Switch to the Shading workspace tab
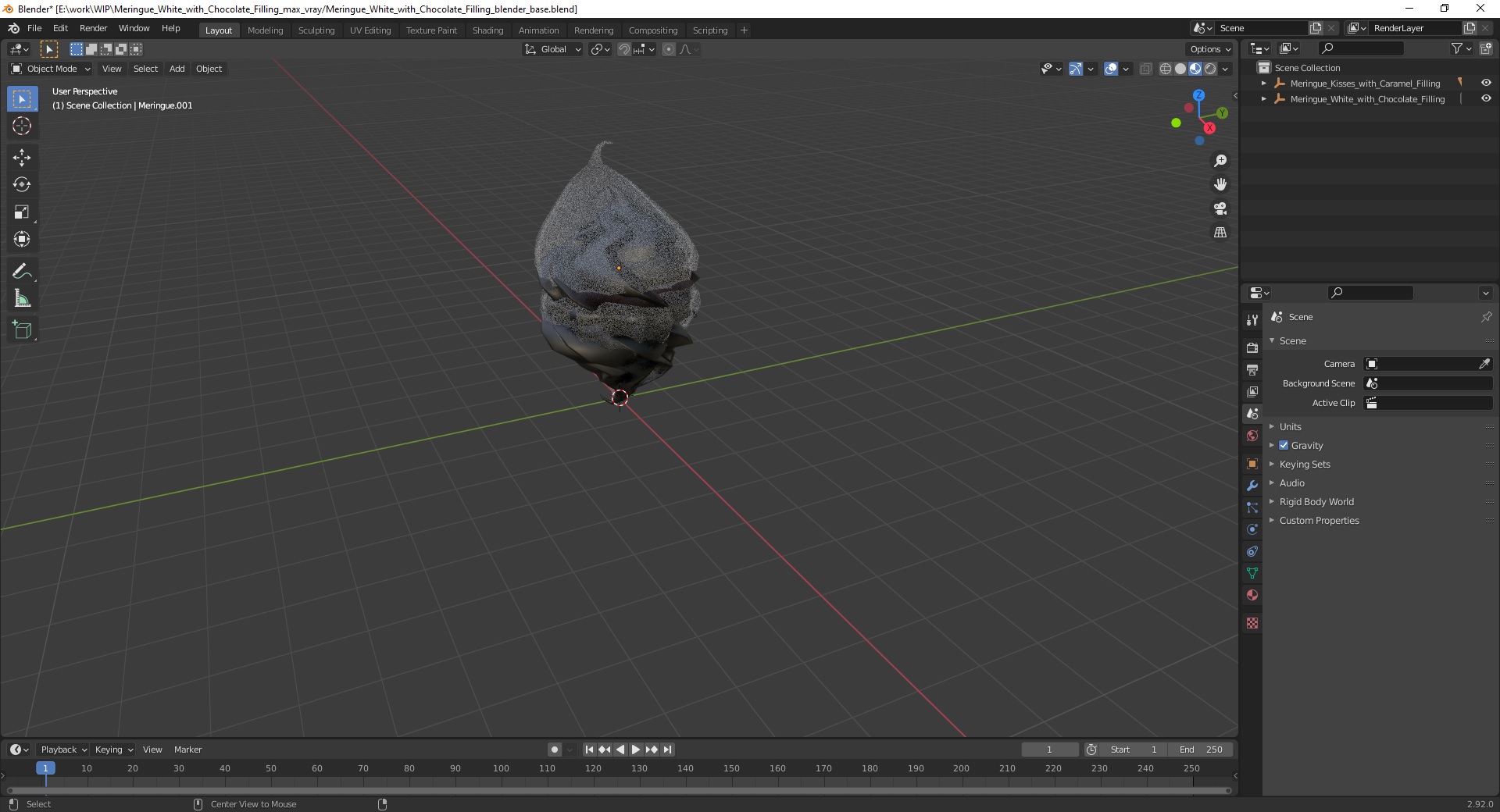 click(487, 30)
